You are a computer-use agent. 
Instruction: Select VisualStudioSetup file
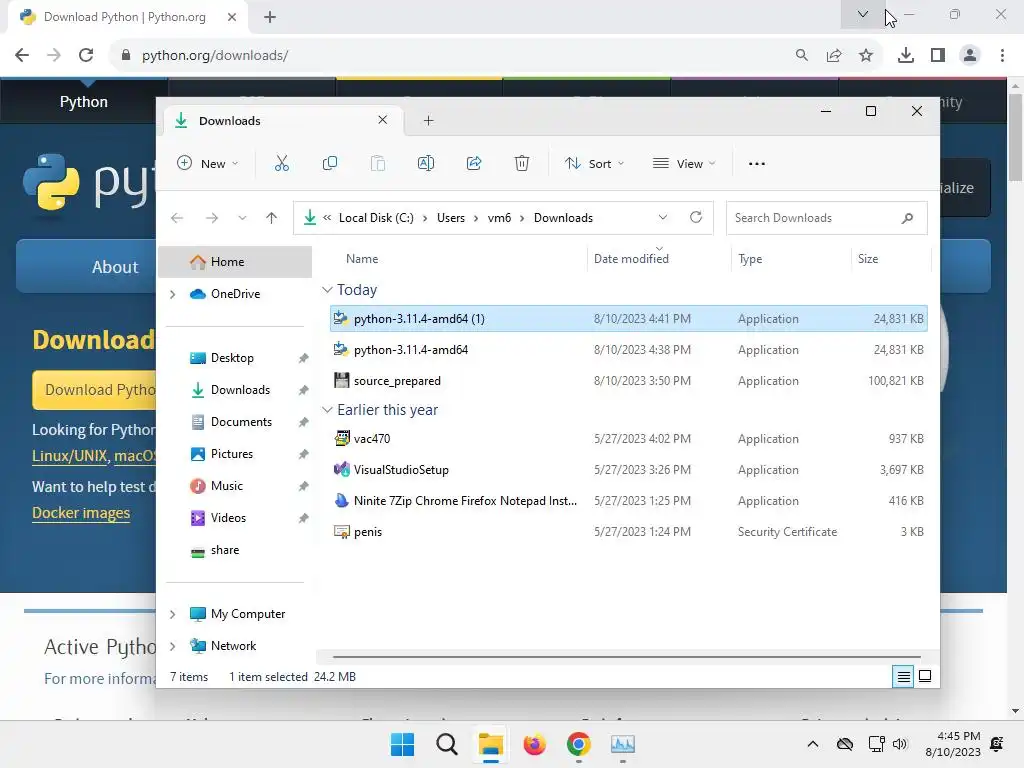point(628,470)
